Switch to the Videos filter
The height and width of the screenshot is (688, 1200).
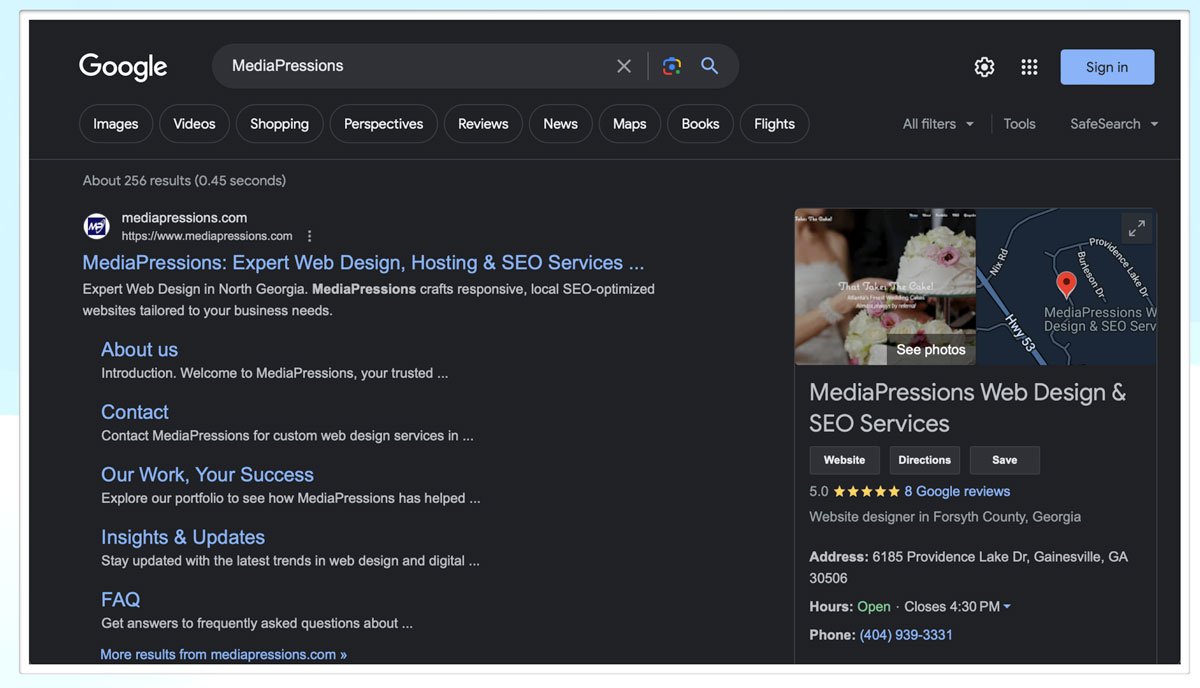194,124
